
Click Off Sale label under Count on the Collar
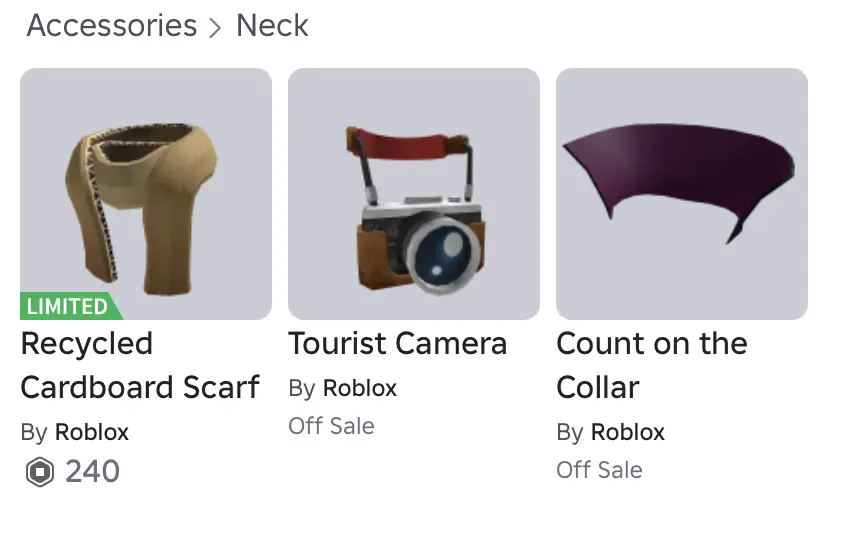point(600,470)
